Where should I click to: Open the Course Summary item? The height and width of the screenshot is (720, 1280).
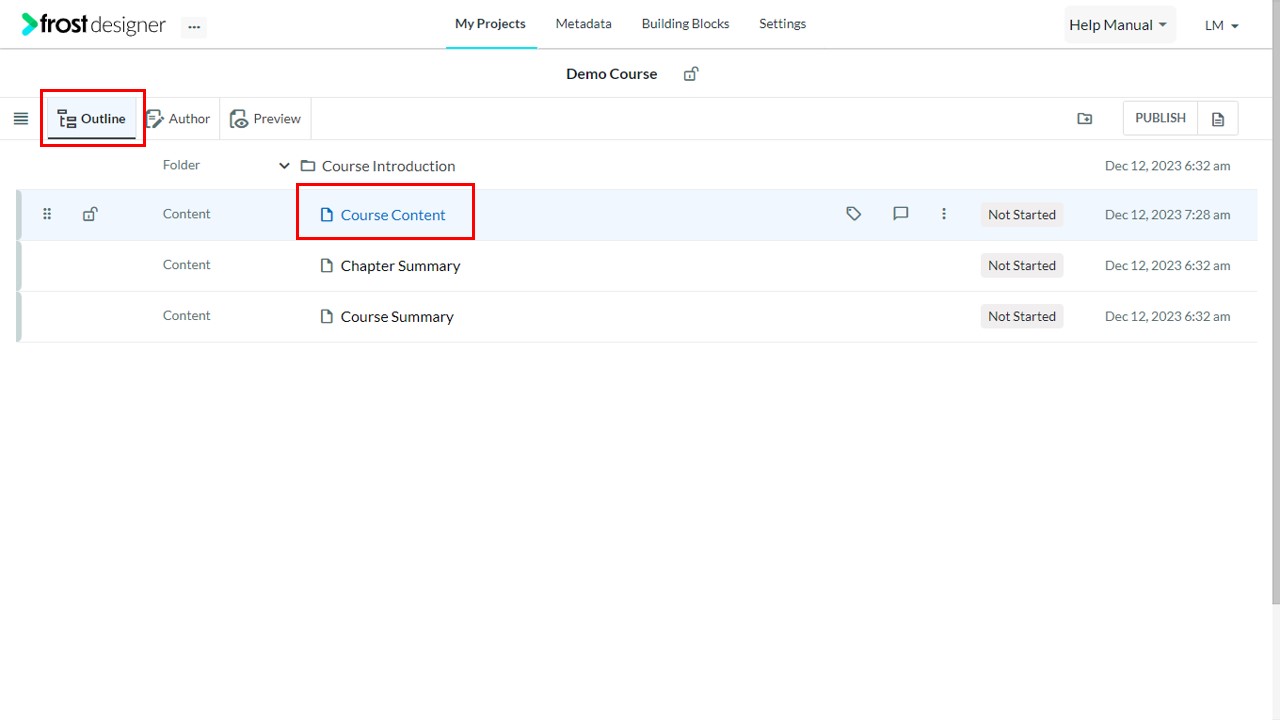[x=397, y=317]
